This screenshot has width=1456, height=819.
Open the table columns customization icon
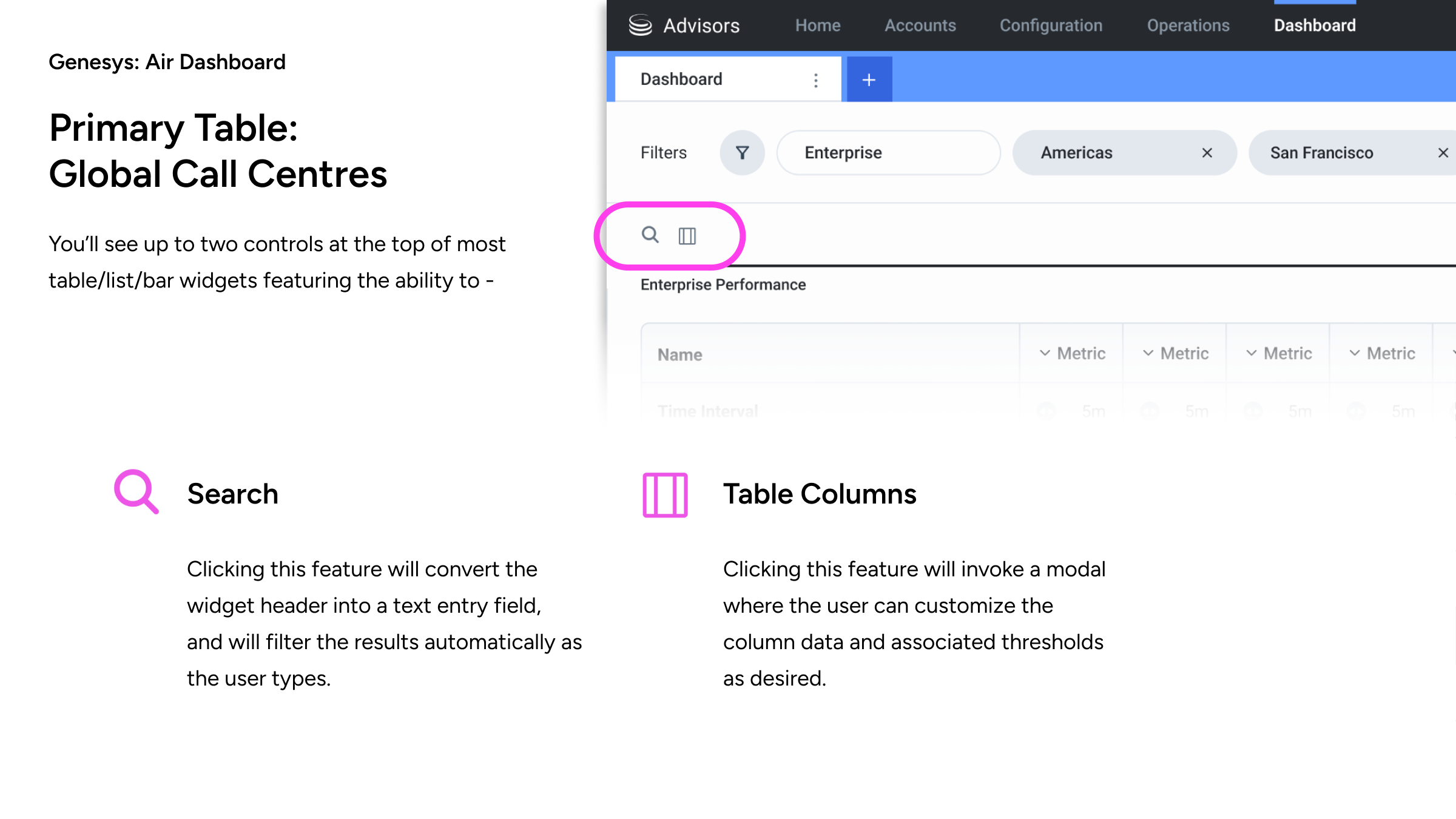click(x=687, y=236)
